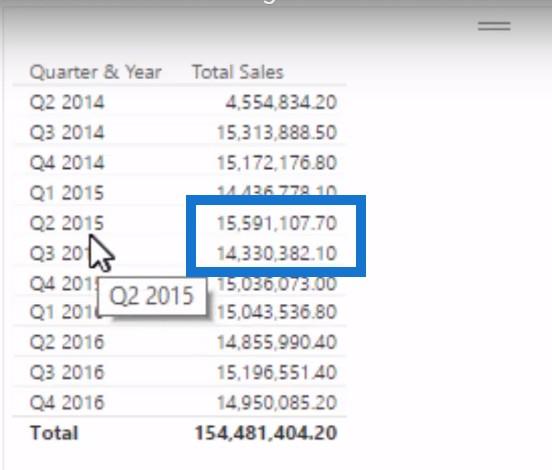
Task: Click the 15,172,176.80 sales value
Action: click(277, 163)
